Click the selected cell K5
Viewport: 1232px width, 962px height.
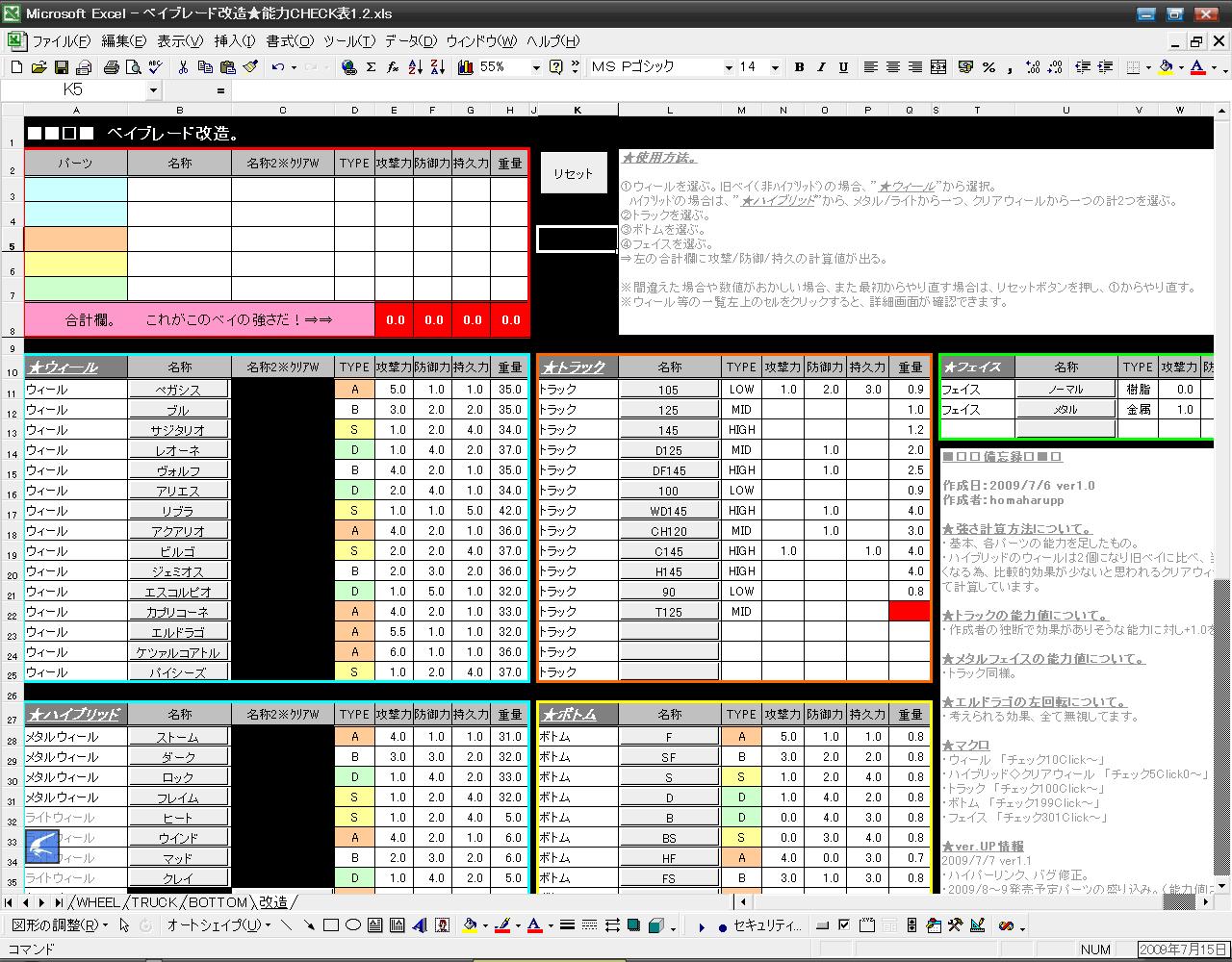click(x=577, y=240)
